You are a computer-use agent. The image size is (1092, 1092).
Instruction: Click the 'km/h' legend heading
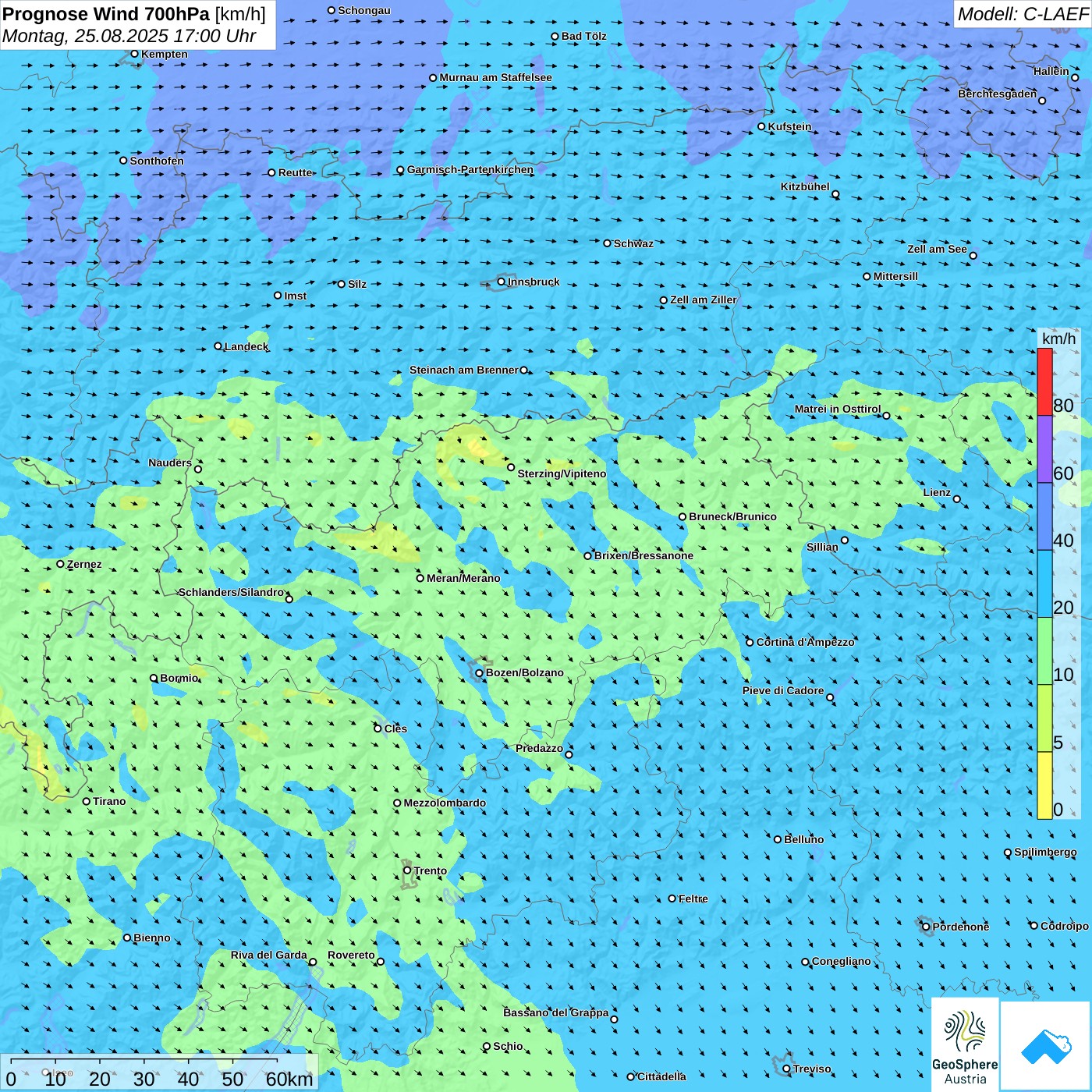pyautogui.click(x=1058, y=339)
